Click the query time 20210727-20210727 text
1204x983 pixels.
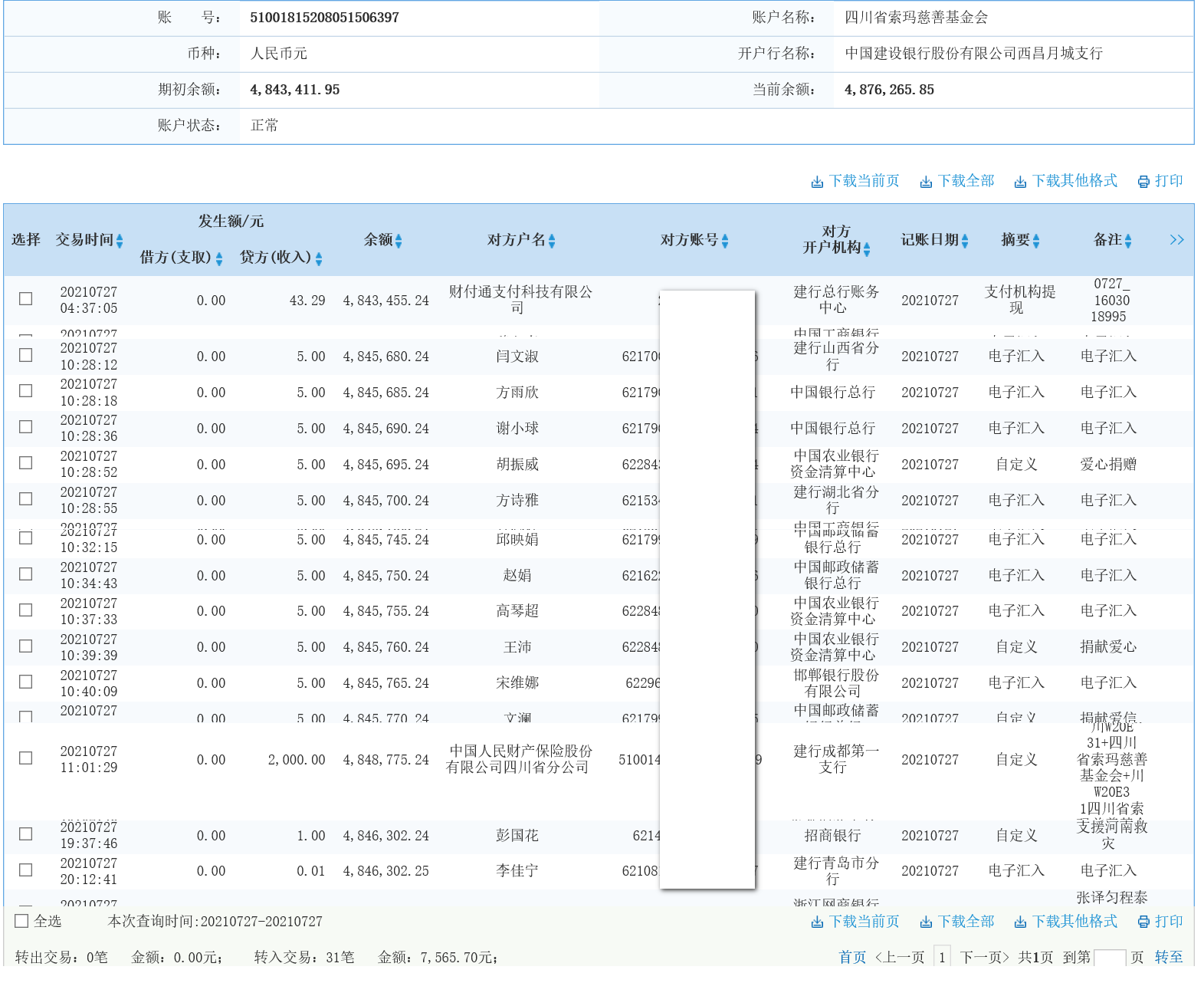[261, 922]
